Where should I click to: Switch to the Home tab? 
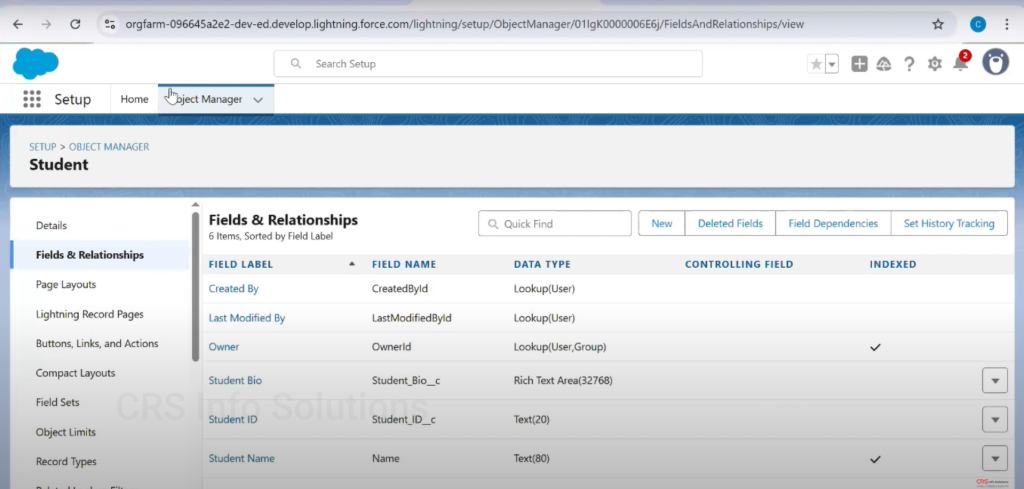pos(134,99)
